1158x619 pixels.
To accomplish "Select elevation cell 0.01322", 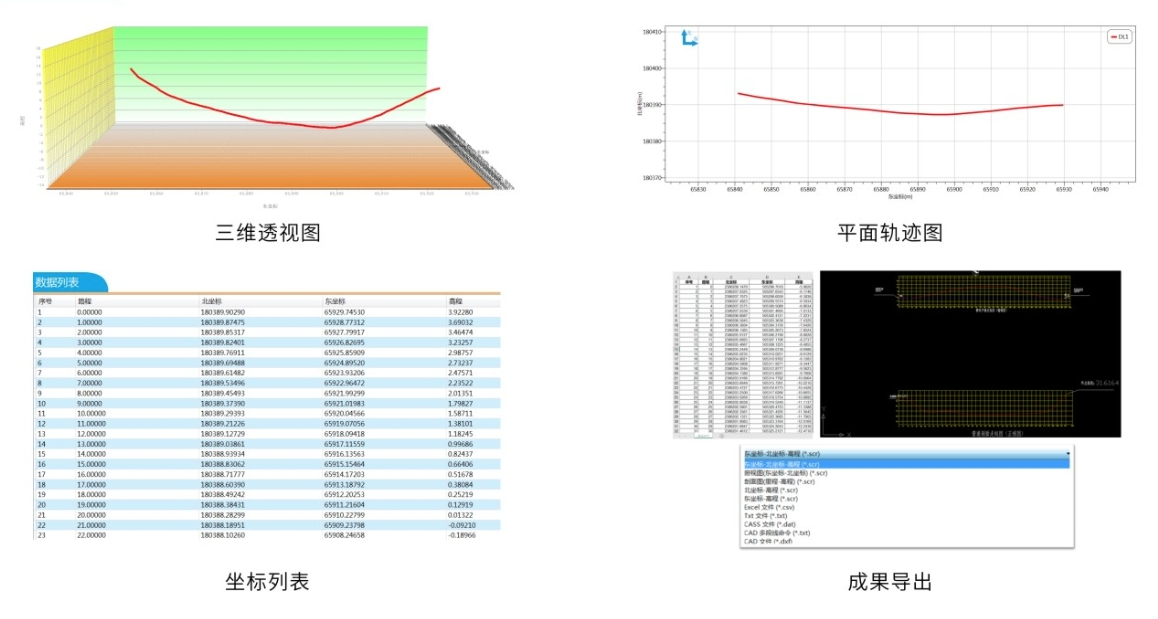I will [x=460, y=516].
